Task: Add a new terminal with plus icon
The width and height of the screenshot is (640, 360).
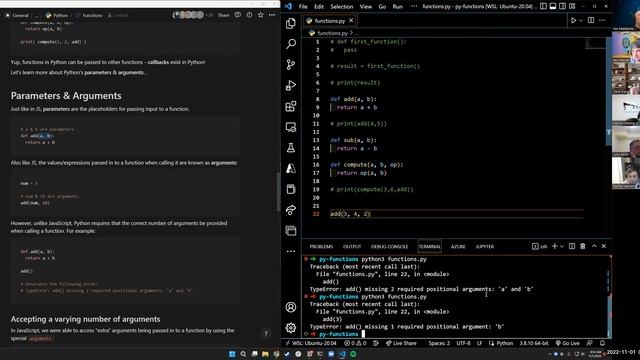Action: (x=554, y=246)
